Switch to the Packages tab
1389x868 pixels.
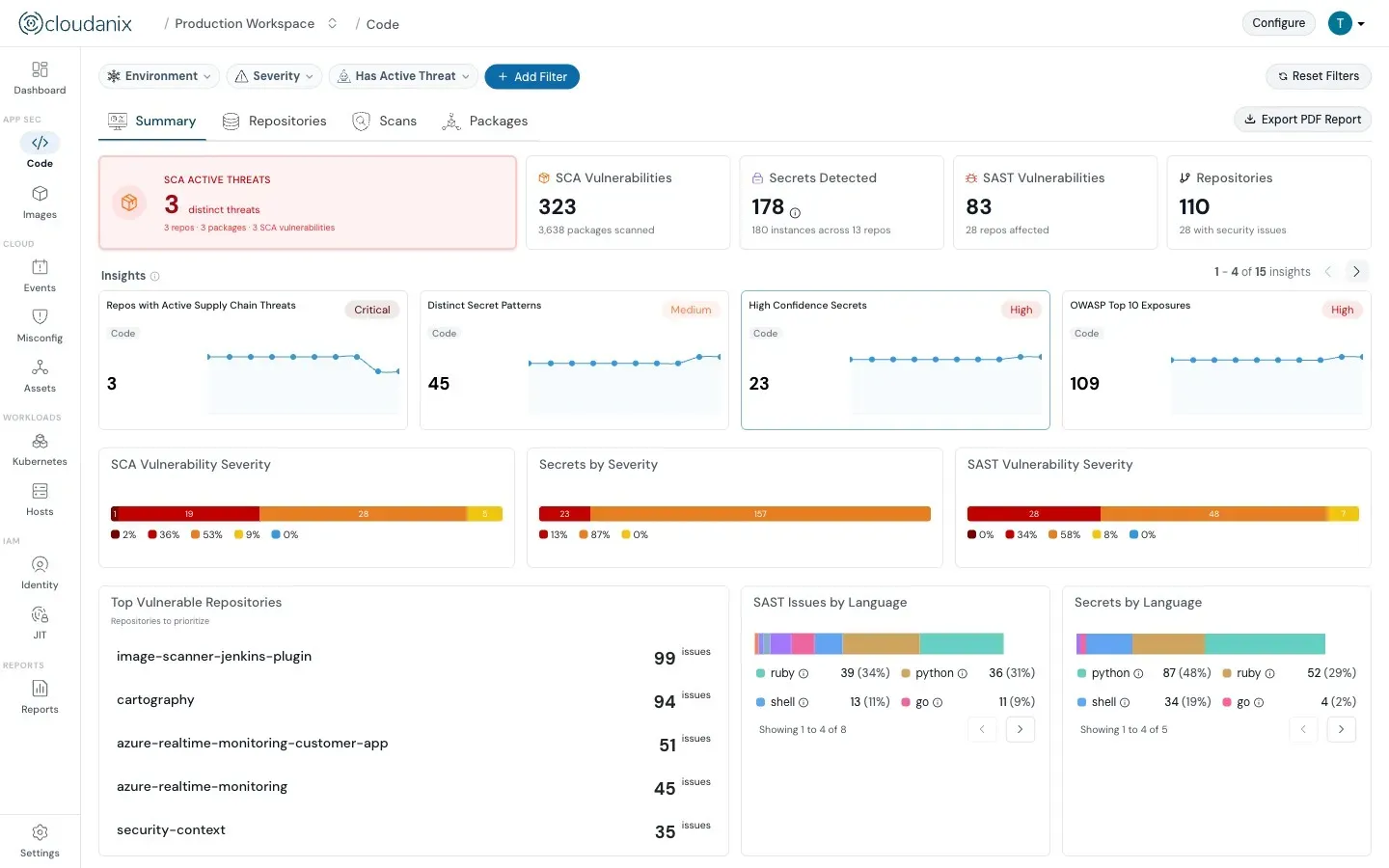click(485, 121)
